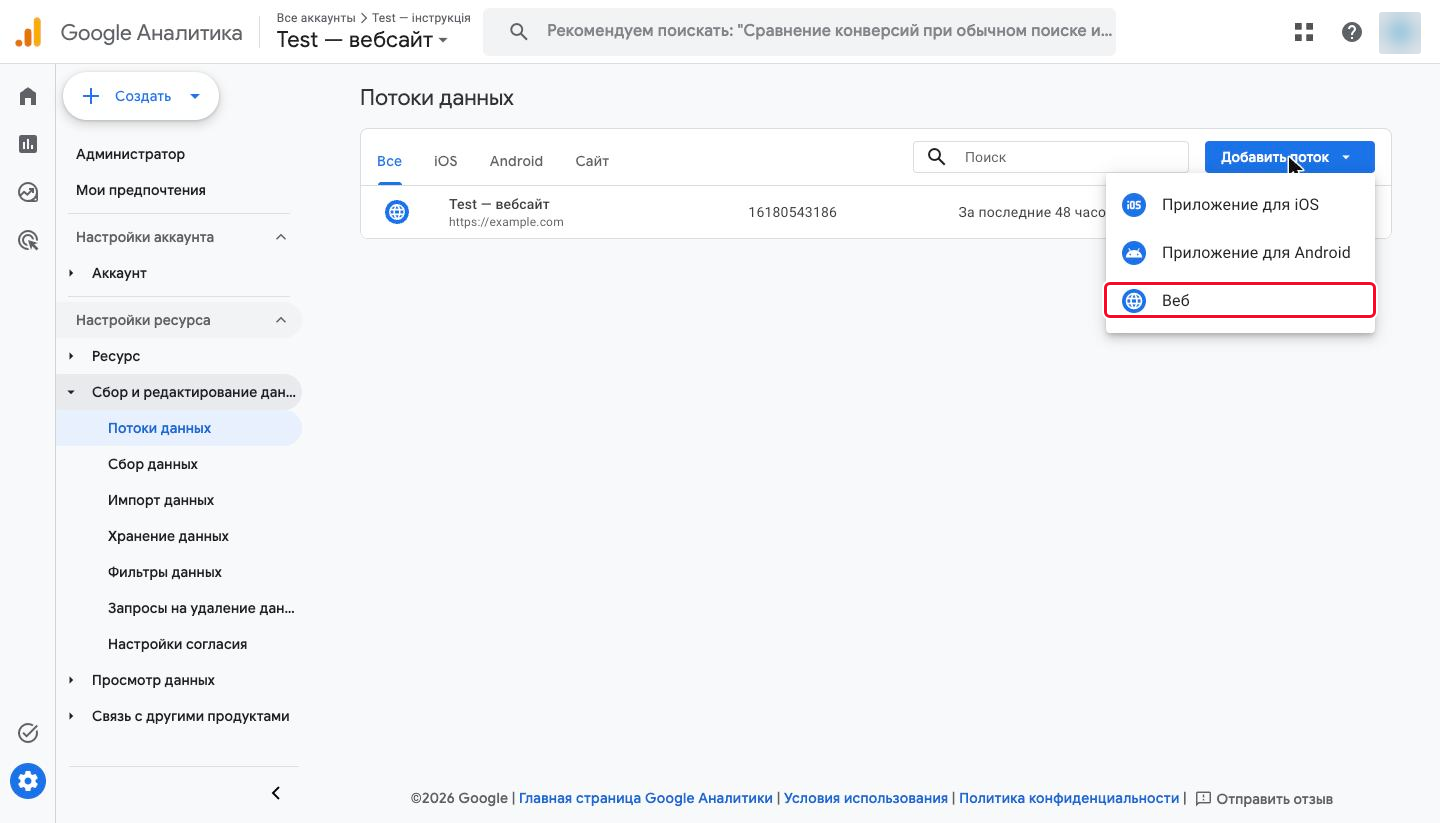Switch to the iOS tab
The width and height of the screenshot is (1440, 823).
tap(445, 161)
